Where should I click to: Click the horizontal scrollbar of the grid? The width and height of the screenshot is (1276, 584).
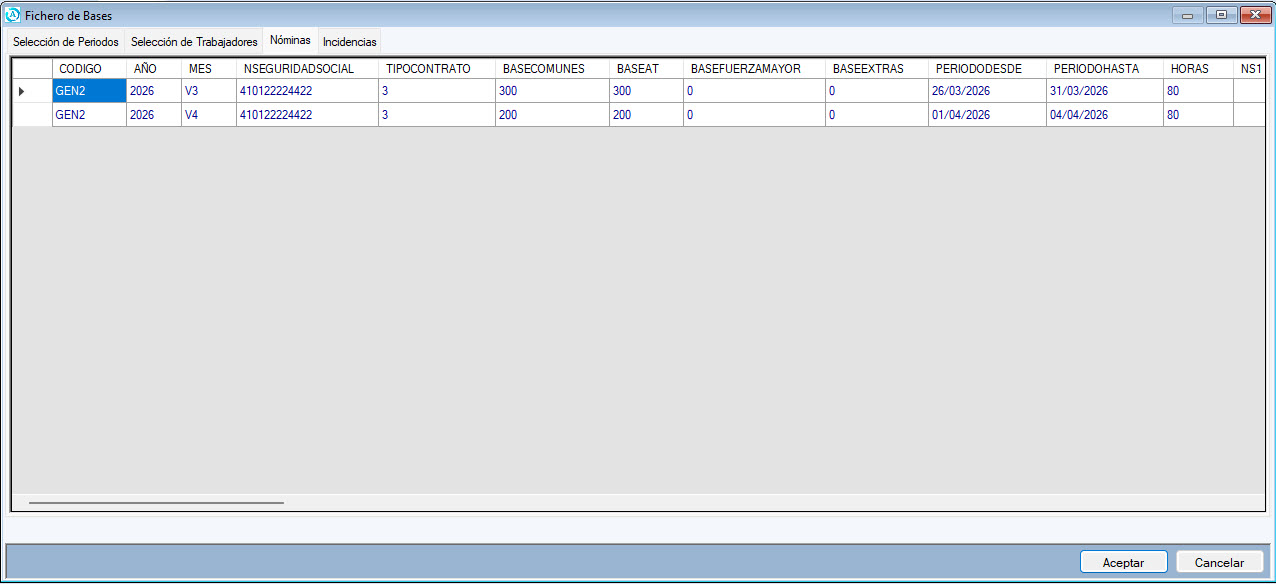tap(156, 502)
